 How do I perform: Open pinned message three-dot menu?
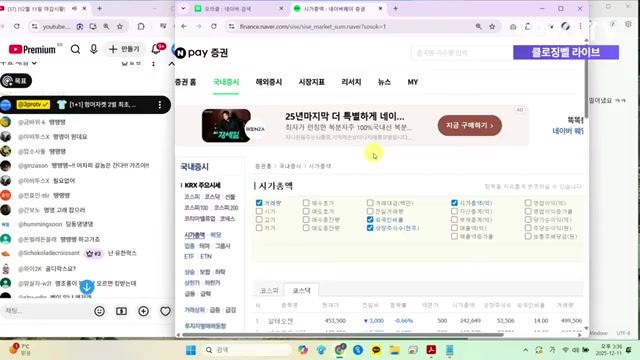coord(160,105)
